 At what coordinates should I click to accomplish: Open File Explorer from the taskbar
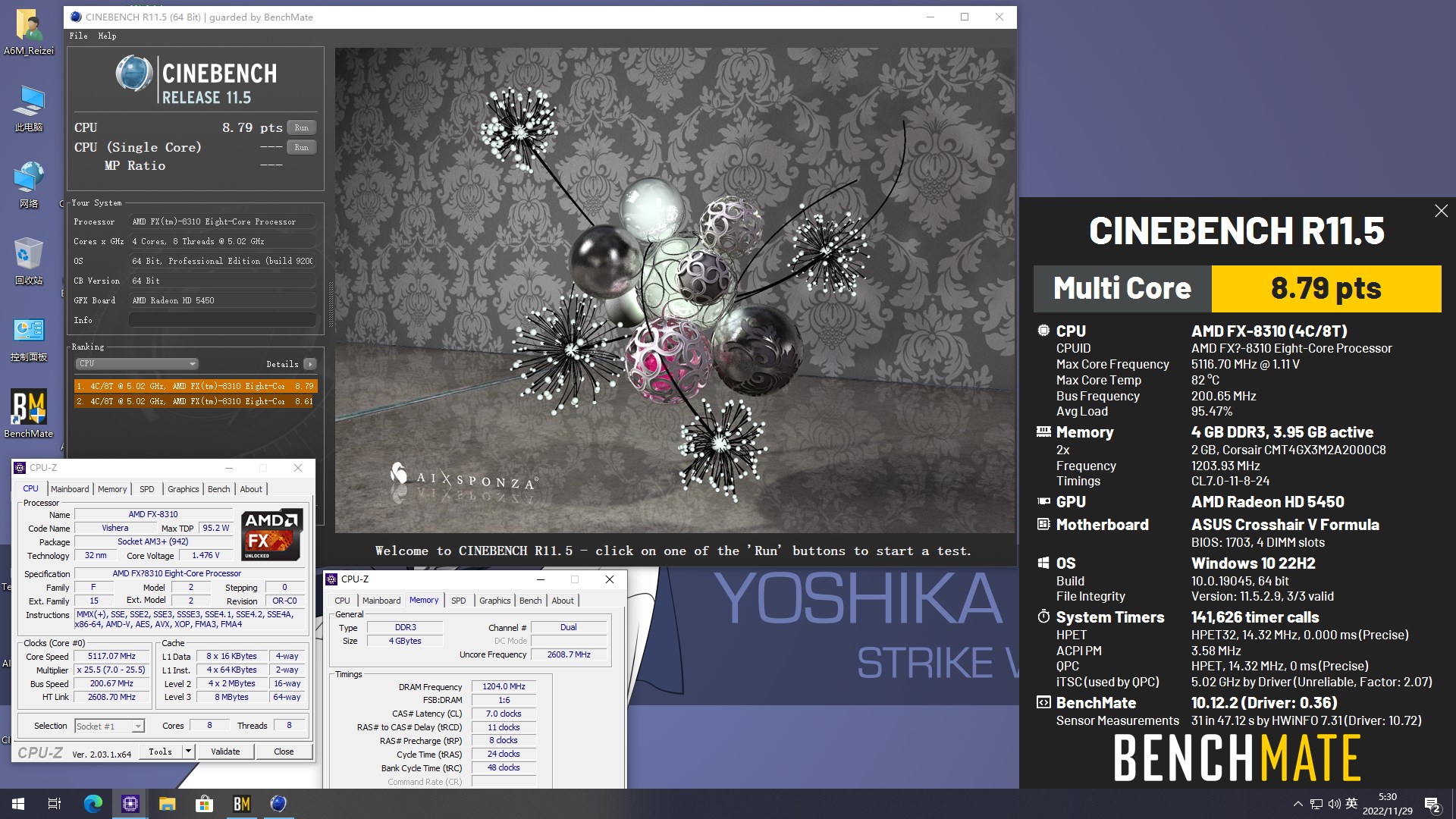167,804
